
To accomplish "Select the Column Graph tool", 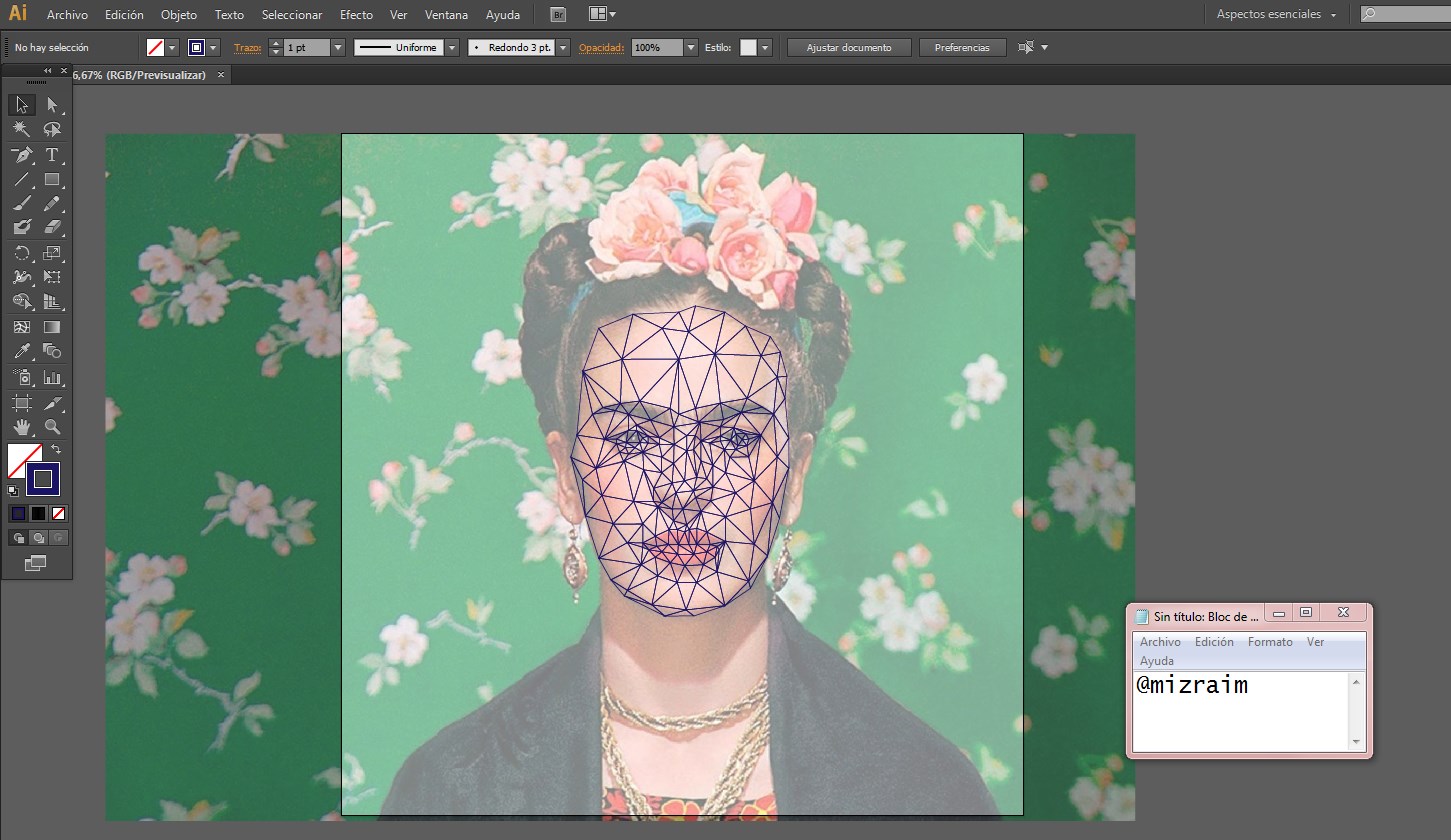I will (52, 378).
